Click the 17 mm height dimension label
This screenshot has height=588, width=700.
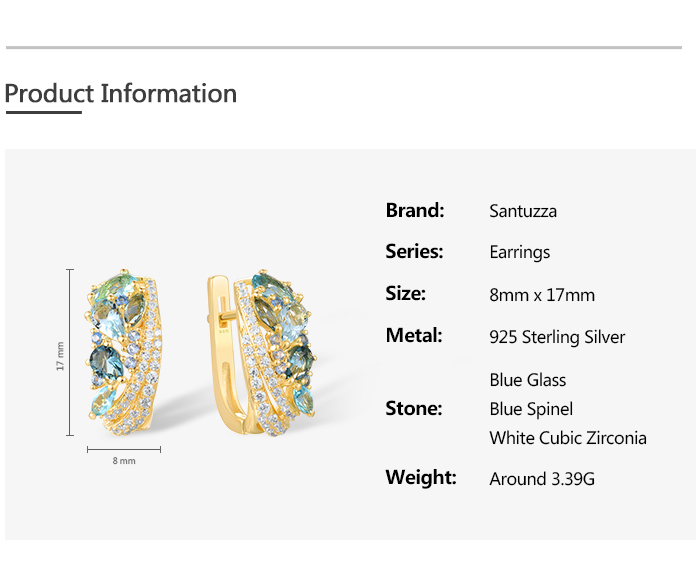(60, 353)
